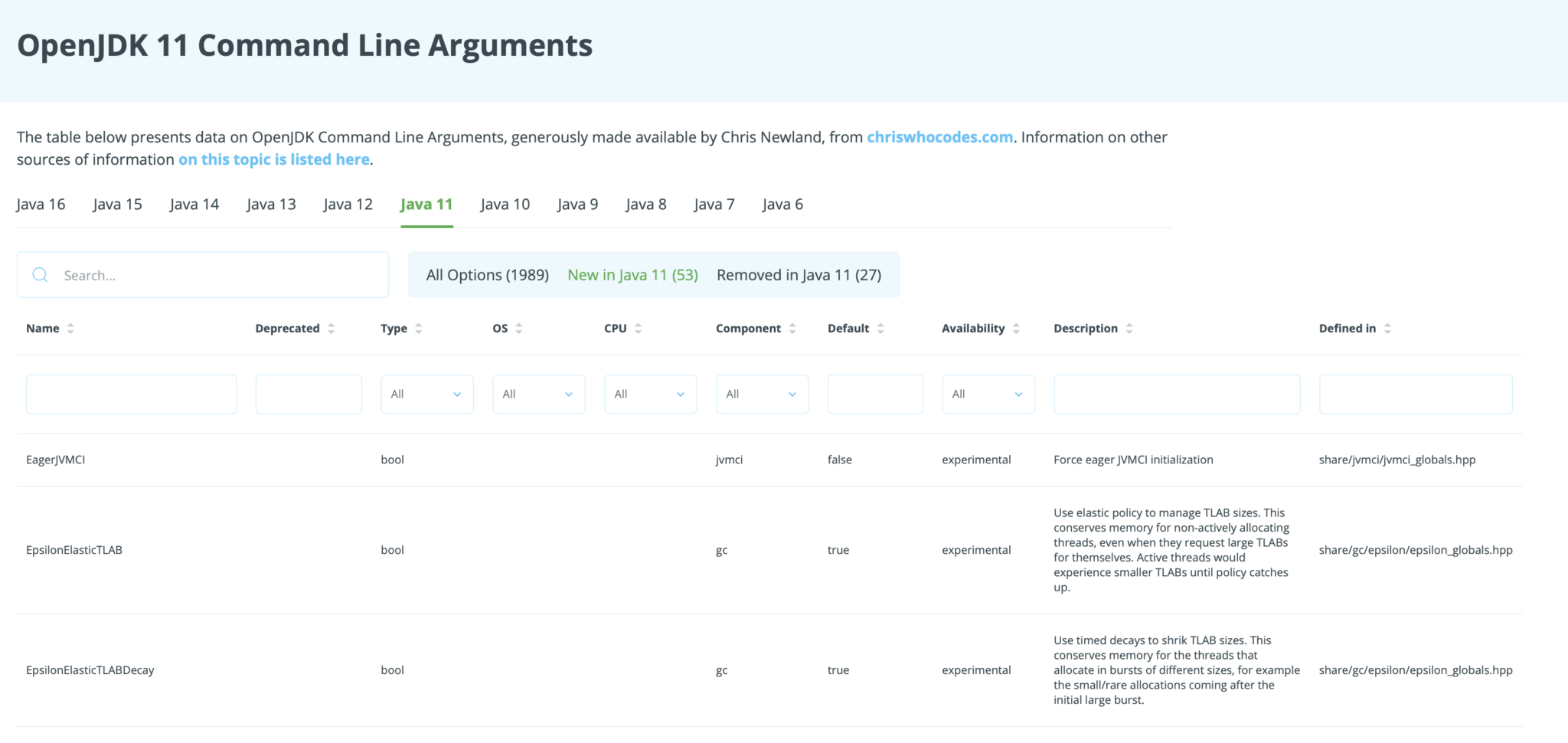
Task: Show All Options (1989) filter
Action: 487,275
